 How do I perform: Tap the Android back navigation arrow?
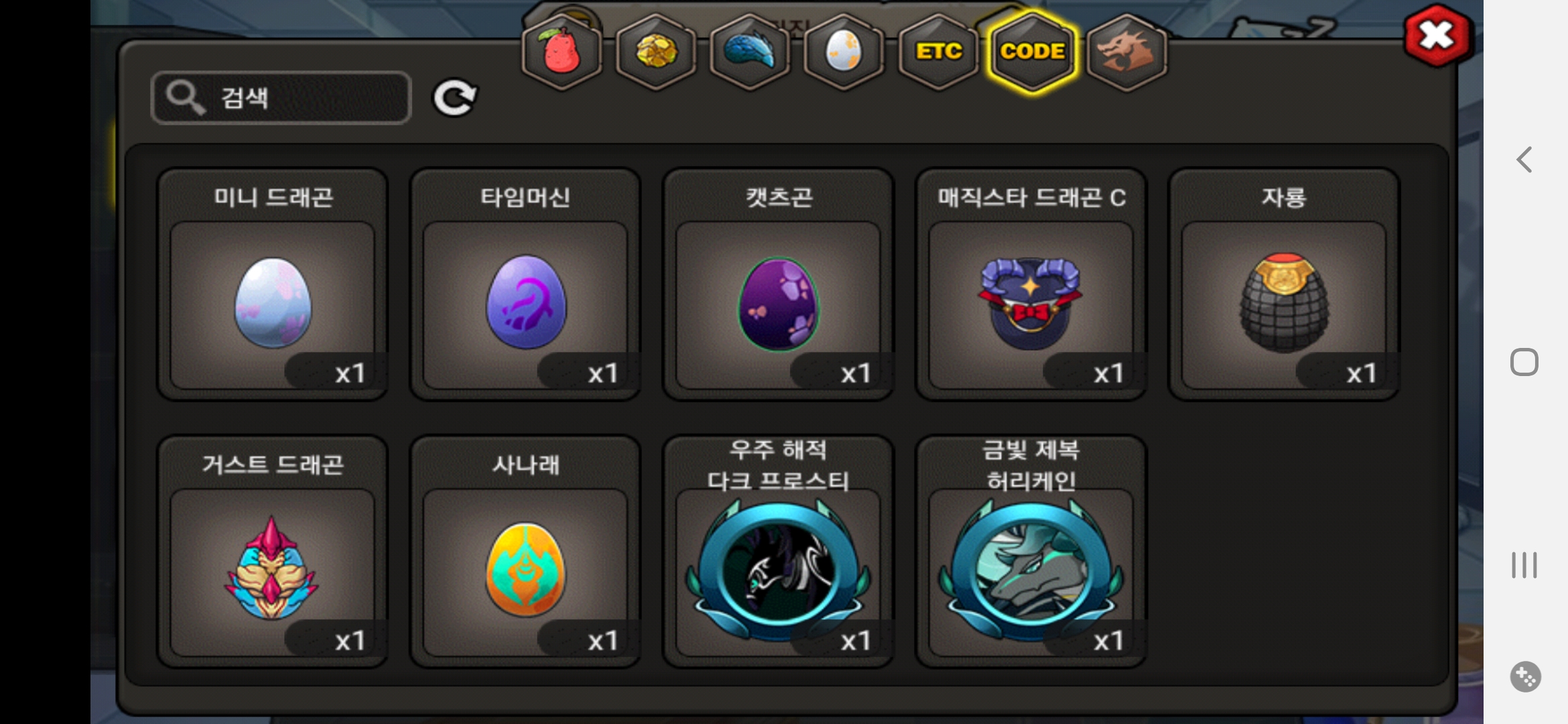pos(1524,160)
